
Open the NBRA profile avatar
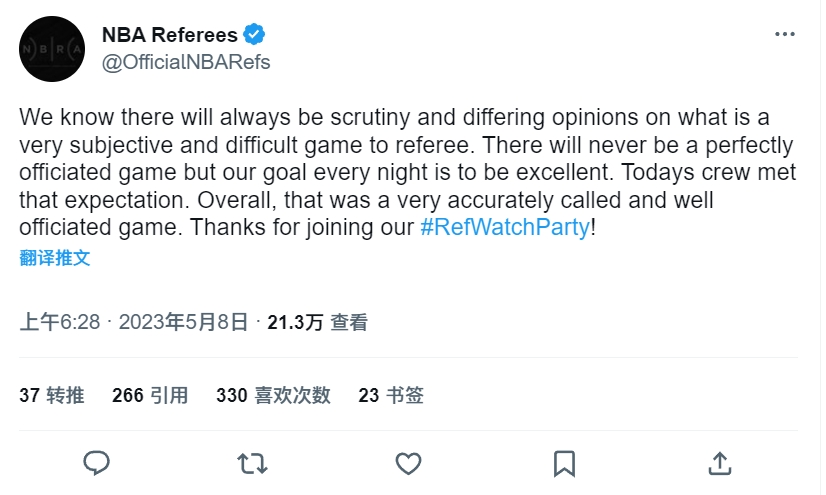54,49
